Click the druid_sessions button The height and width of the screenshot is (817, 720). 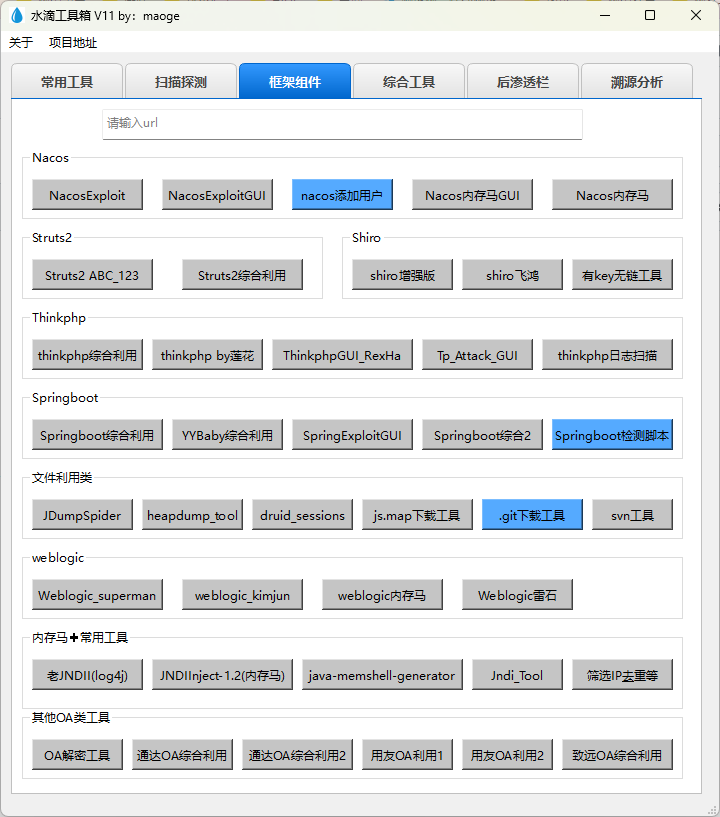point(302,515)
